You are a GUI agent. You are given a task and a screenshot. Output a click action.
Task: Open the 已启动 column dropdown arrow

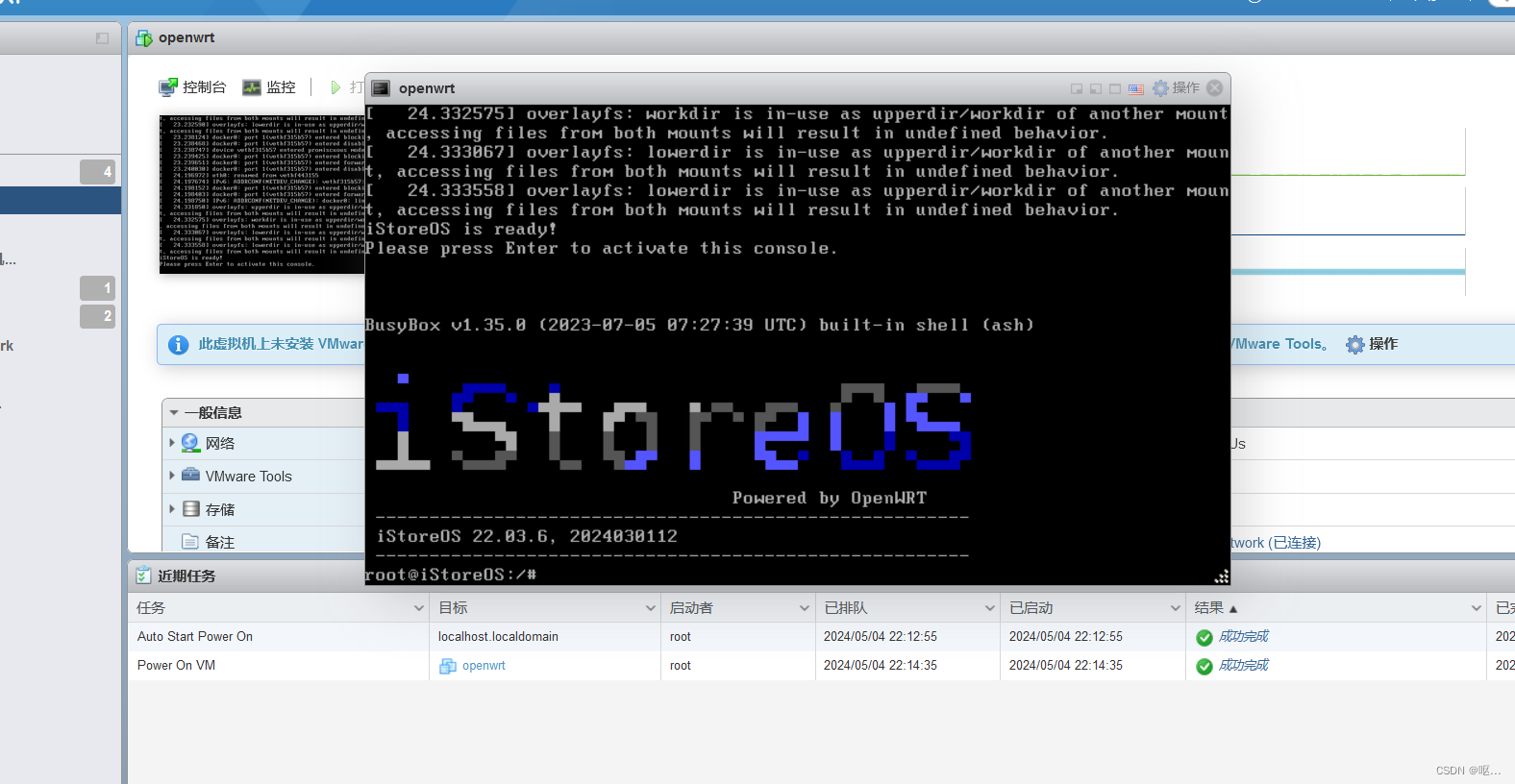click(x=1175, y=608)
